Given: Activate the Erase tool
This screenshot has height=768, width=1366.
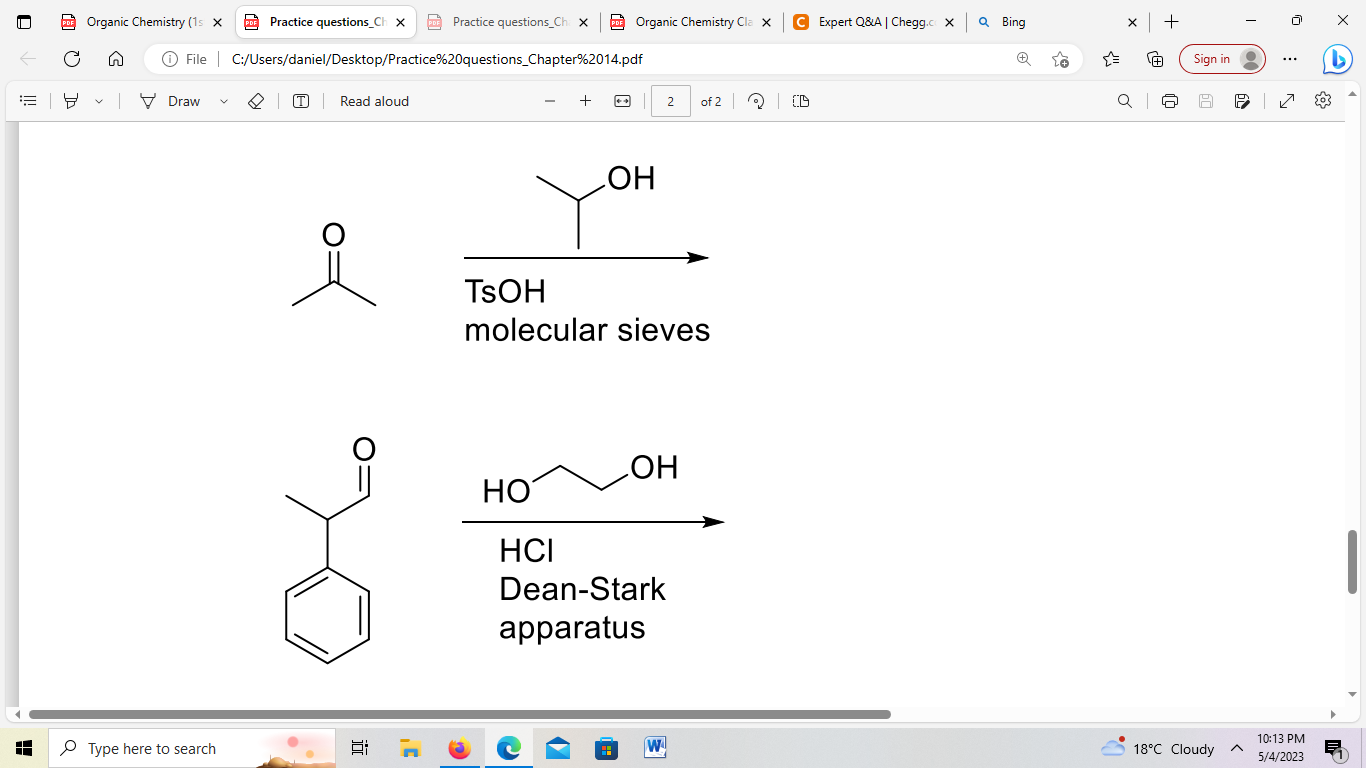Looking at the screenshot, I should (x=256, y=100).
